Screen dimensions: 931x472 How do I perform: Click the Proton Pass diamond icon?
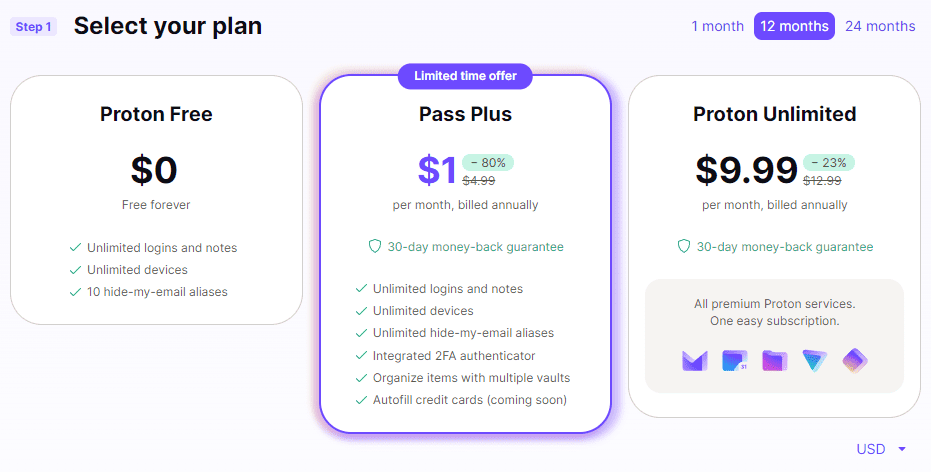pyautogui.click(x=855, y=360)
